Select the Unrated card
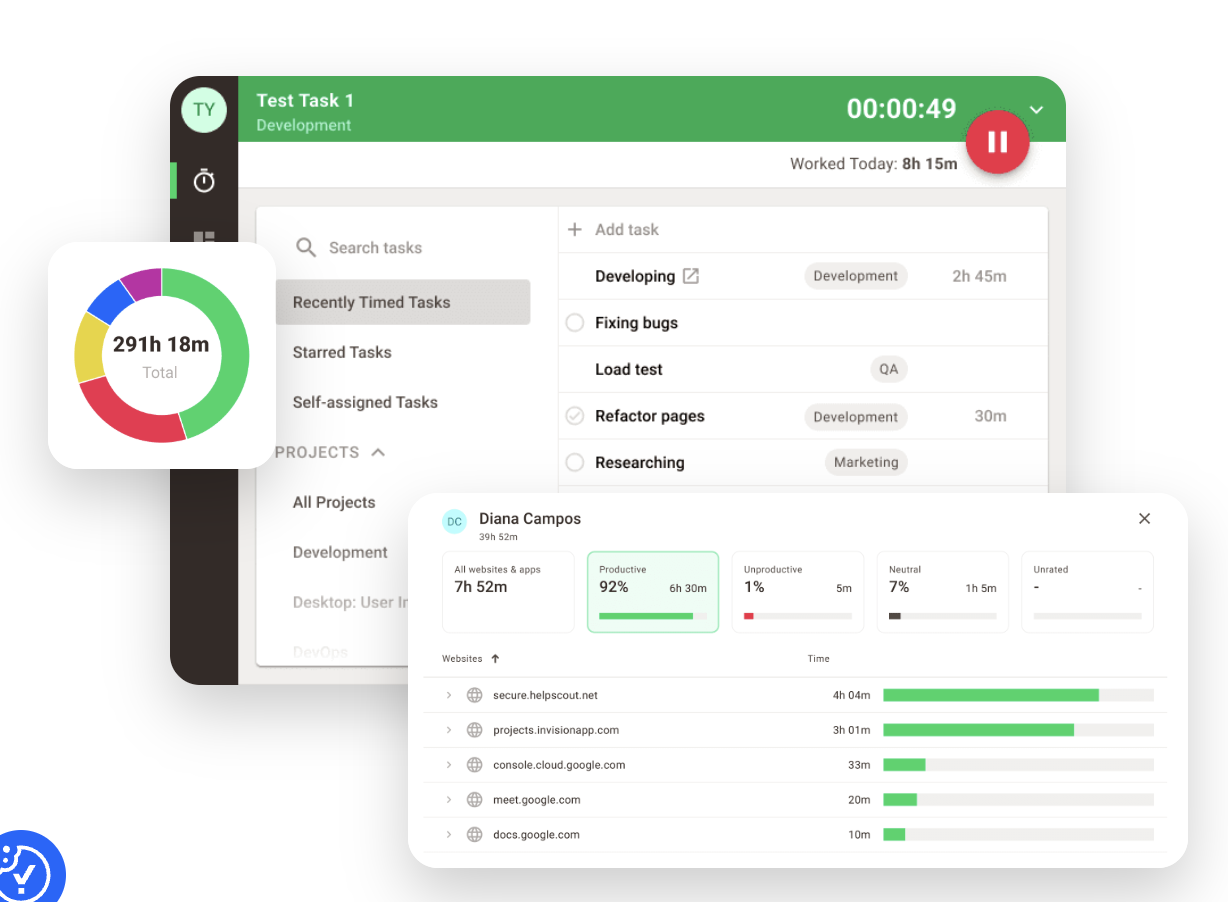This screenshot has width=1228, height=902. (x=1087, y=592)
